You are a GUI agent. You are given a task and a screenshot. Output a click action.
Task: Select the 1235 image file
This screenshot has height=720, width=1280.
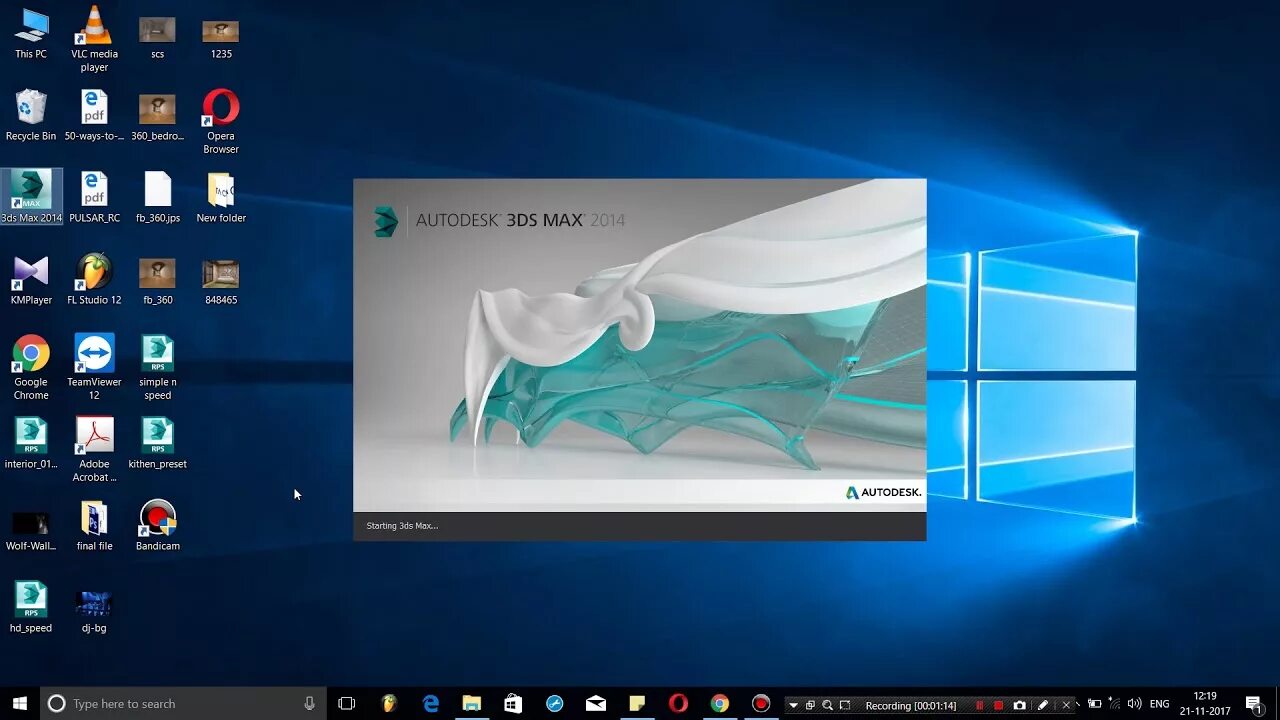tap(221, 37)
